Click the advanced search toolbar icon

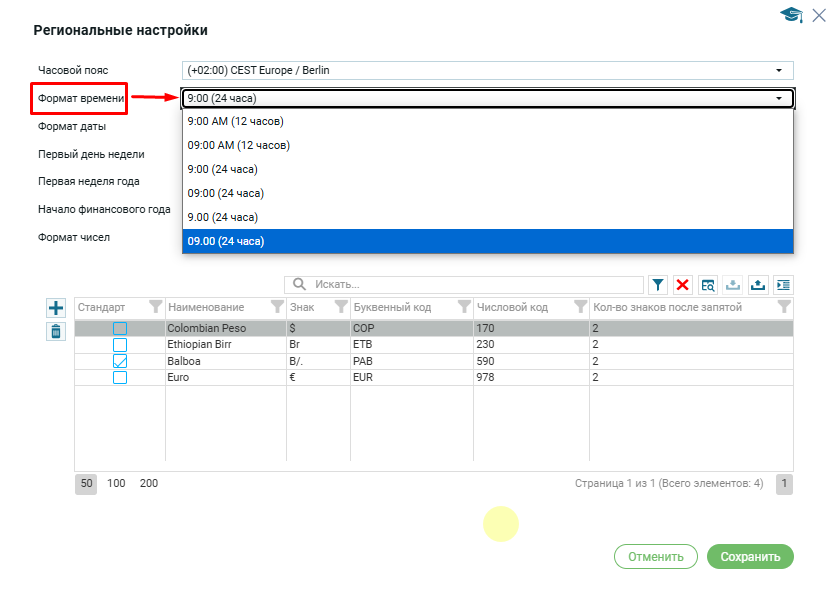click(x=708, y=285)
